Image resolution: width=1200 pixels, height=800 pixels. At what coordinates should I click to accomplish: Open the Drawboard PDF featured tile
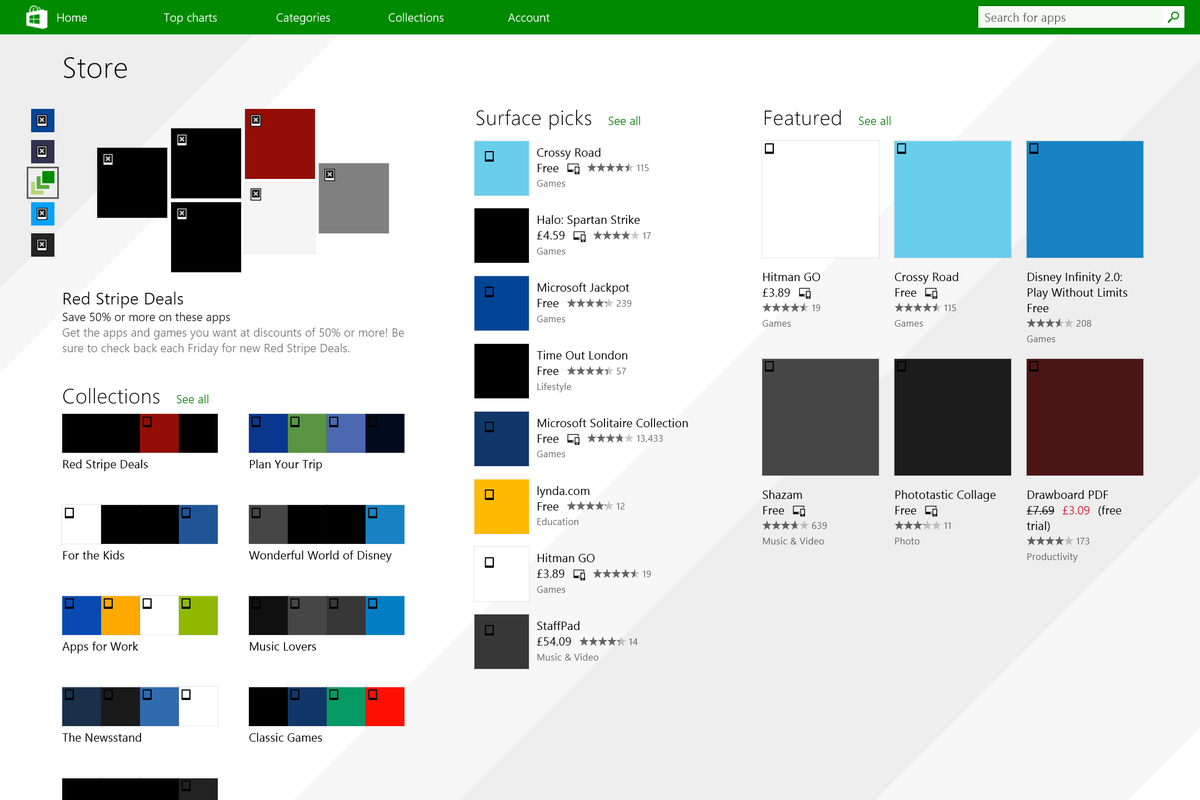(x=1085, y=417)
